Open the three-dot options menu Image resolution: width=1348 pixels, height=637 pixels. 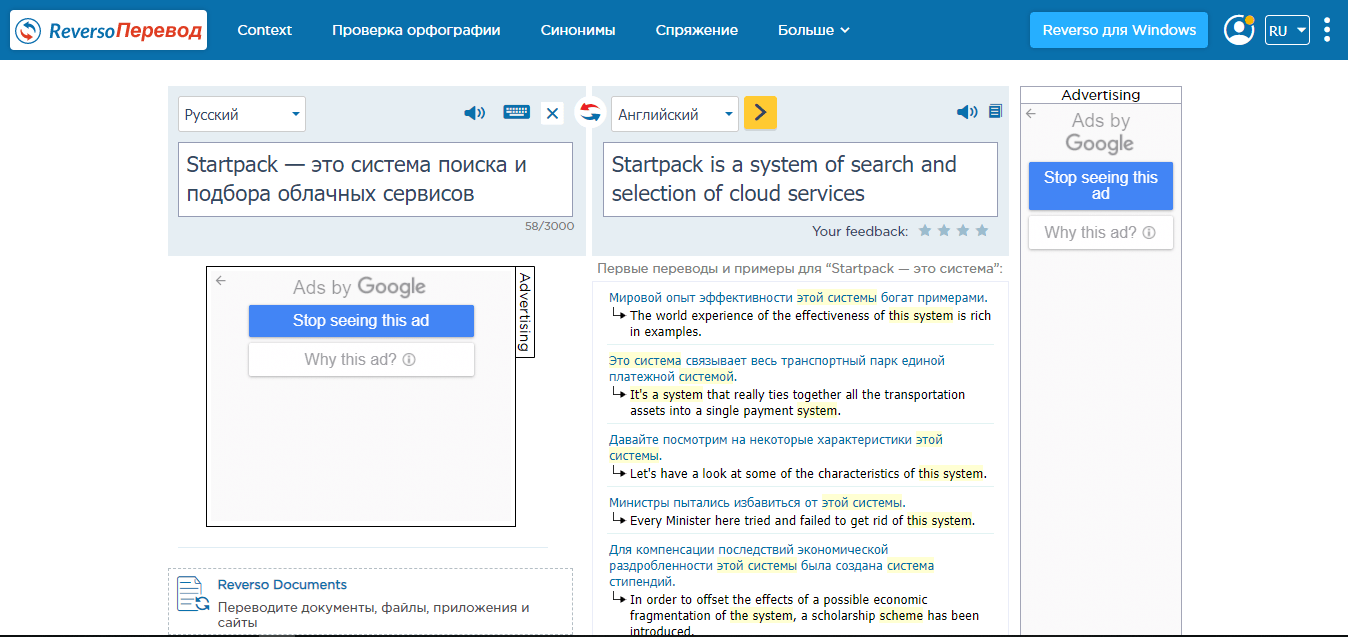(x=1327, y=30)
